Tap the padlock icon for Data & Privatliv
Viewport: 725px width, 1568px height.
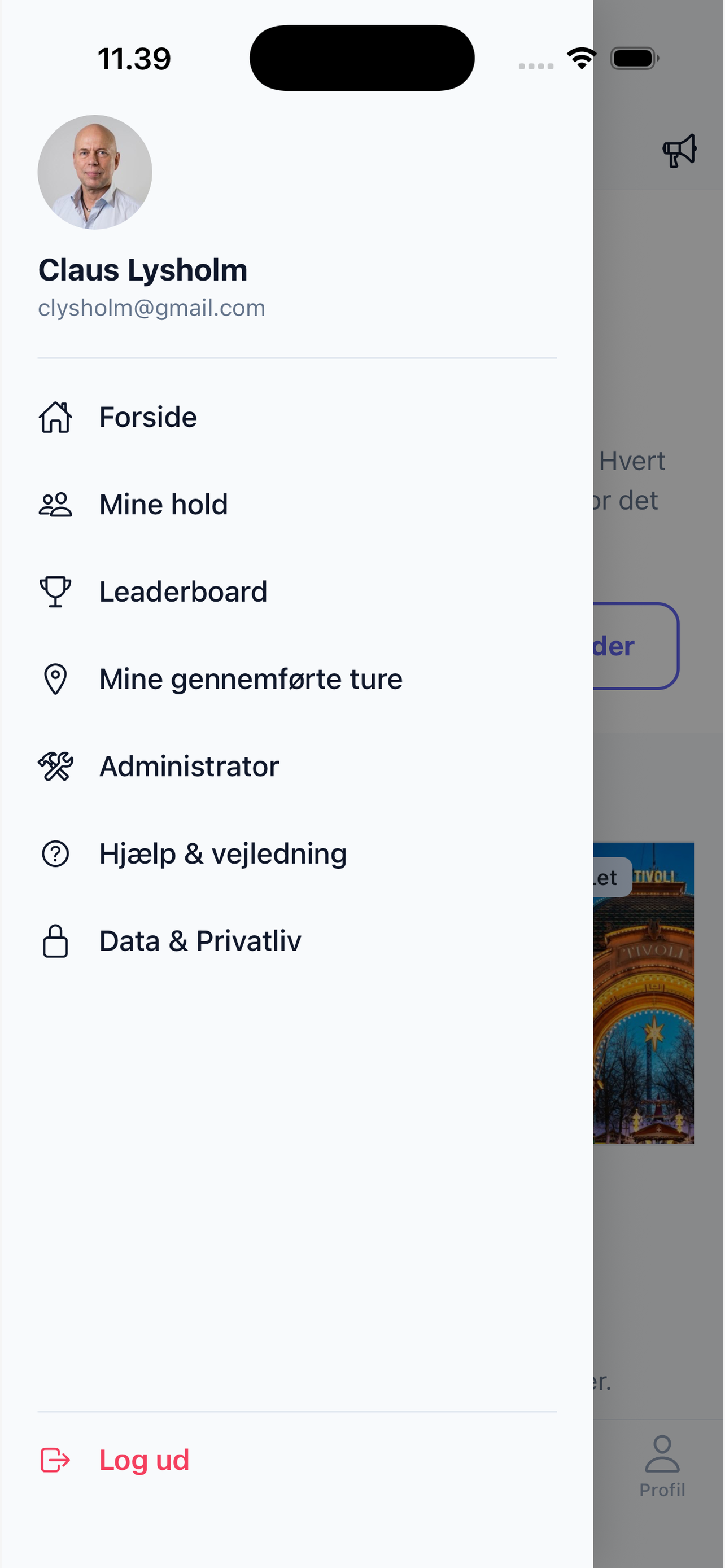click(x=55, y=941)
